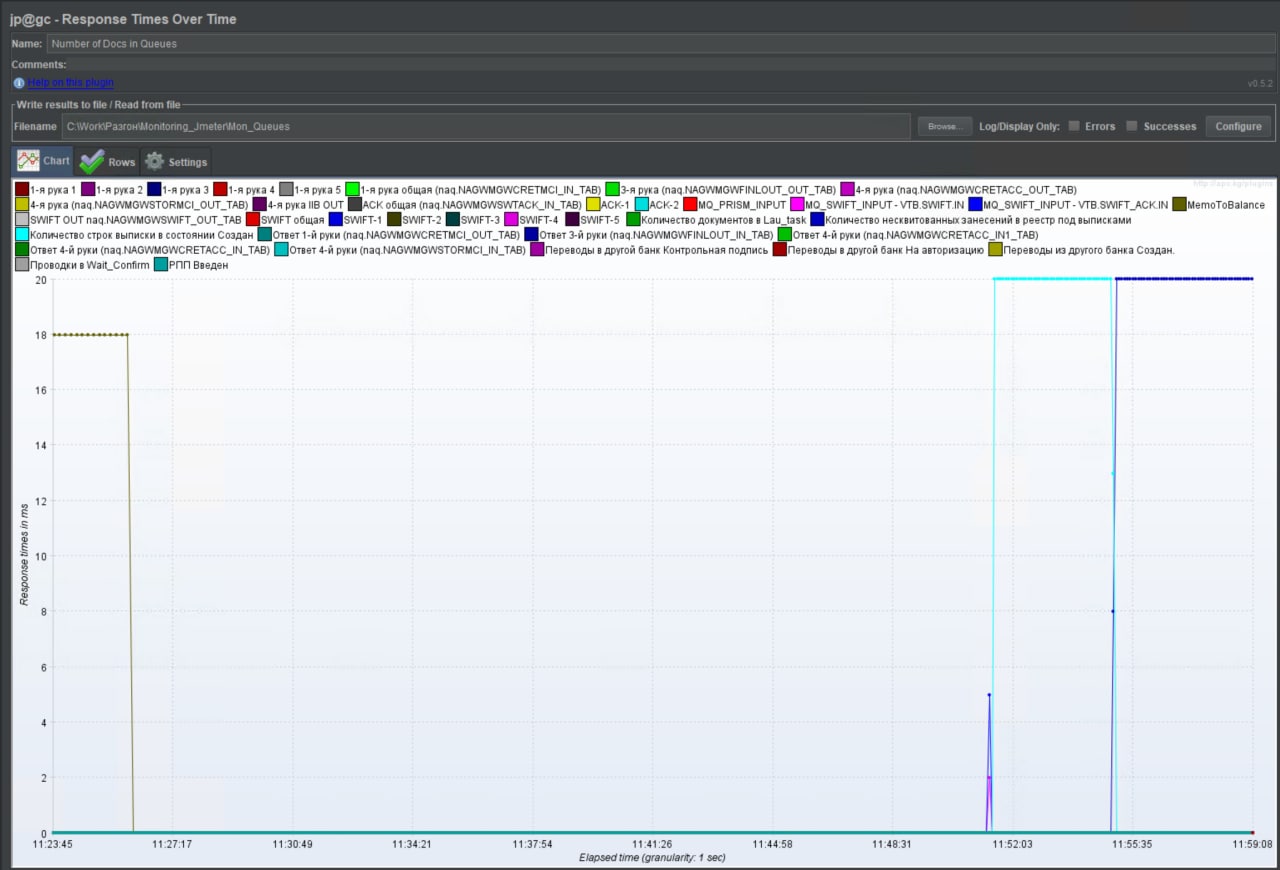This screenshot has width=1280, height=870.
Task: Click the ACK-2 cyan legend swatch
Action: click(641, 205)
